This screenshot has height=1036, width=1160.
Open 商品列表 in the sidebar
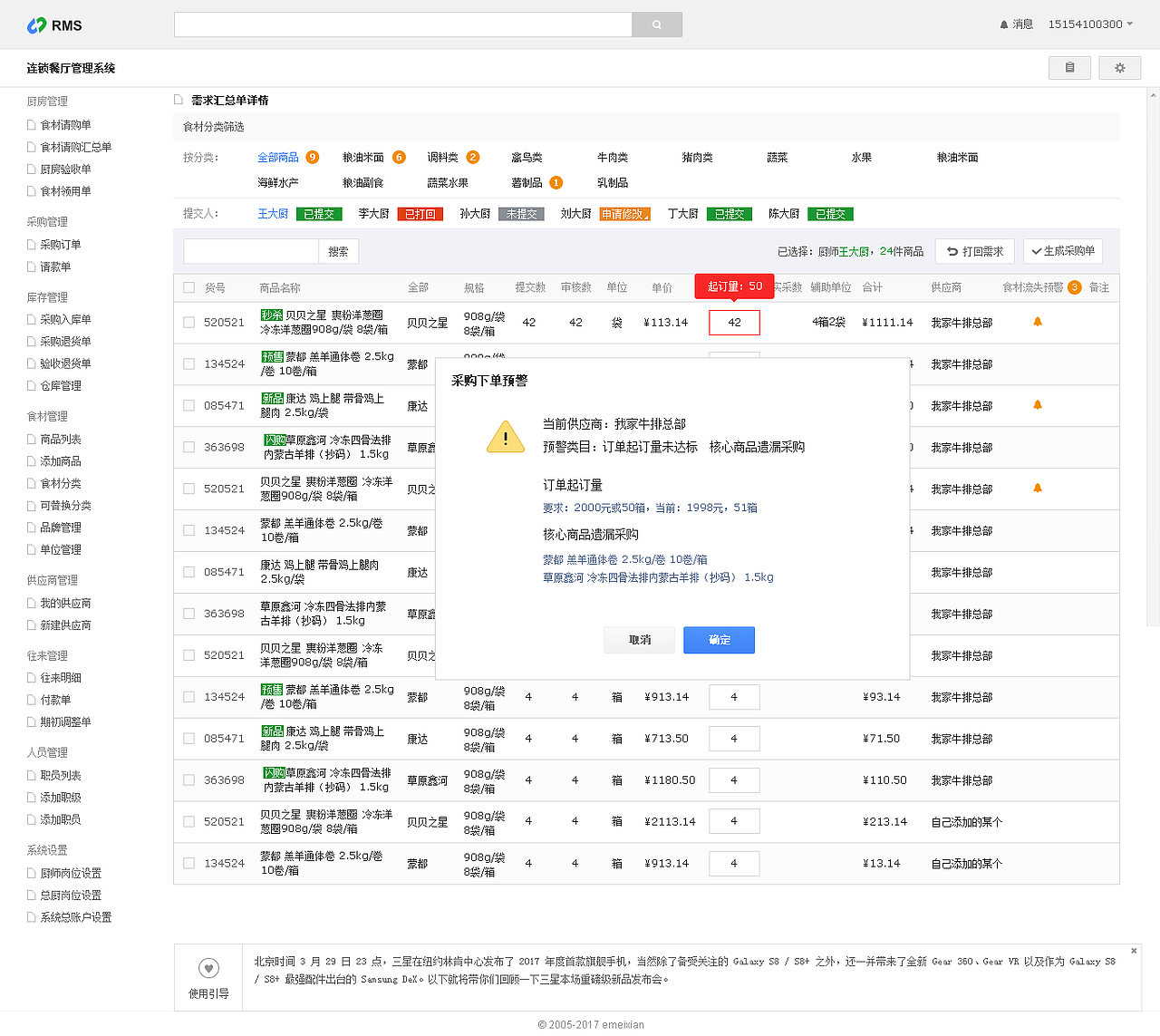[61, 440]
